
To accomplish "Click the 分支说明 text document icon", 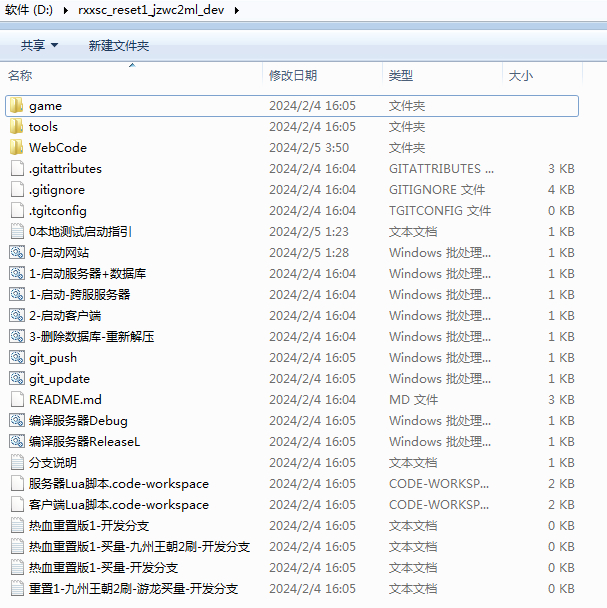I will [x=17, y=462].
